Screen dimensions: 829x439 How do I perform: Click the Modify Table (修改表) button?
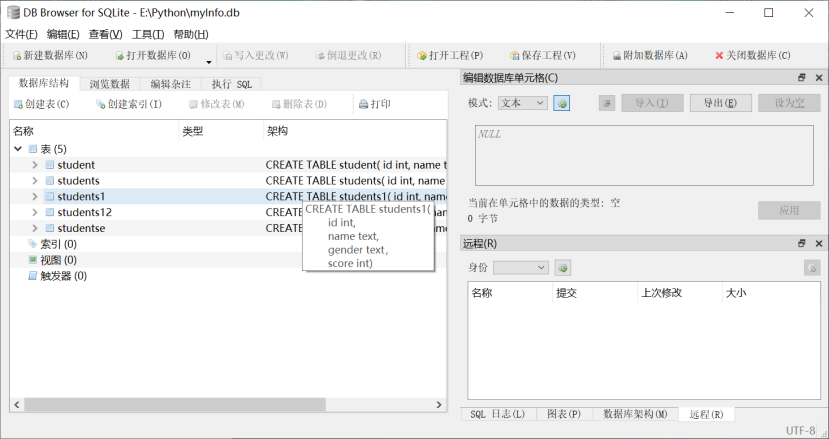coord(217,104)
